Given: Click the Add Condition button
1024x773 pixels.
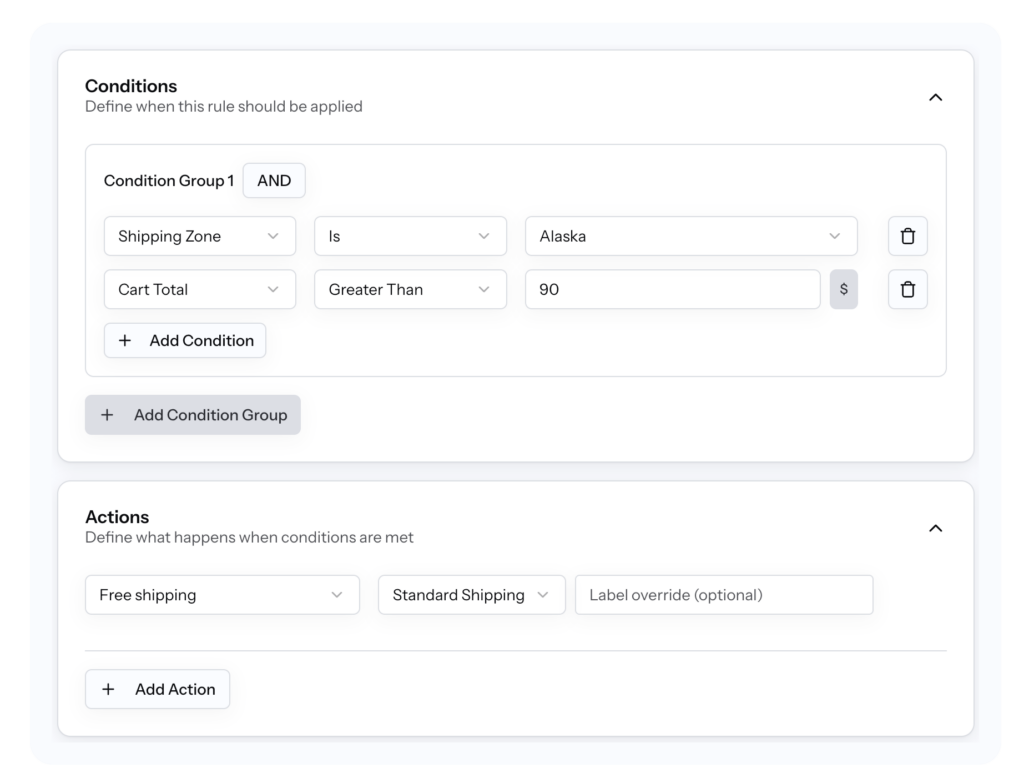Looking at the screenshot, I should tap(185, 340).
